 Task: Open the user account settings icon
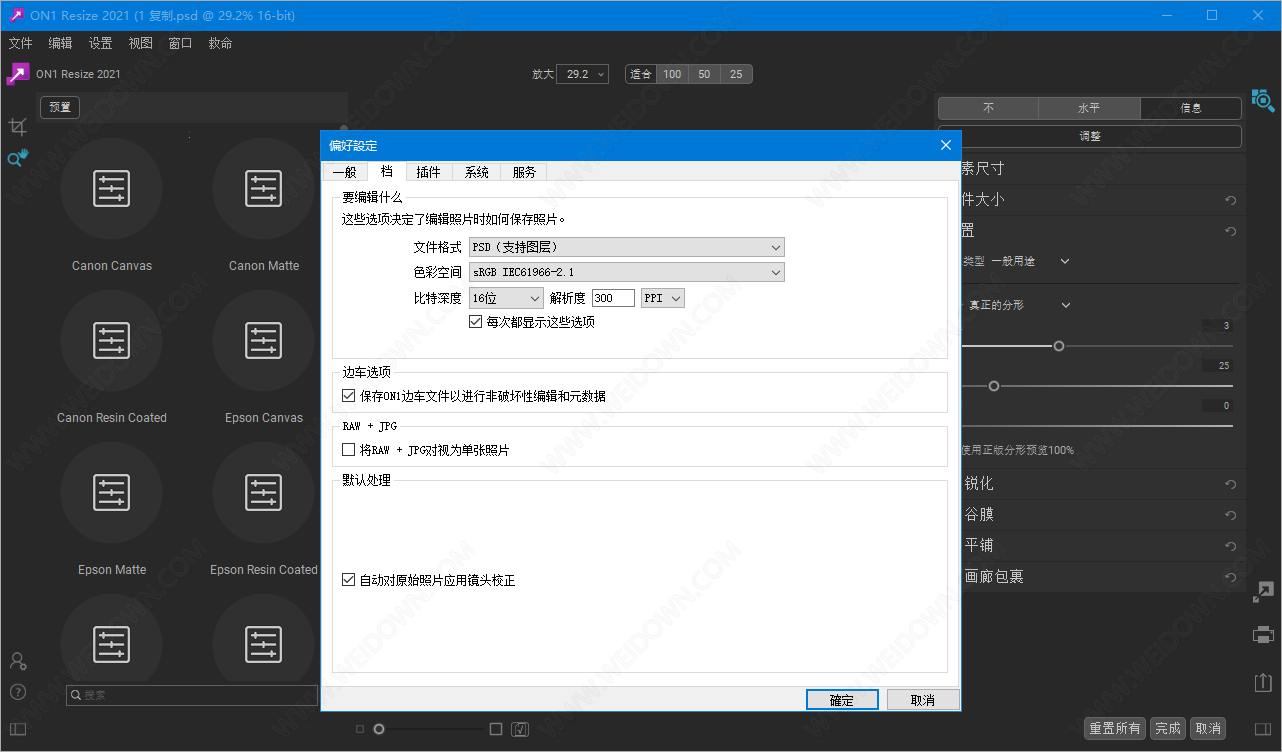click(x=17, y=661)
